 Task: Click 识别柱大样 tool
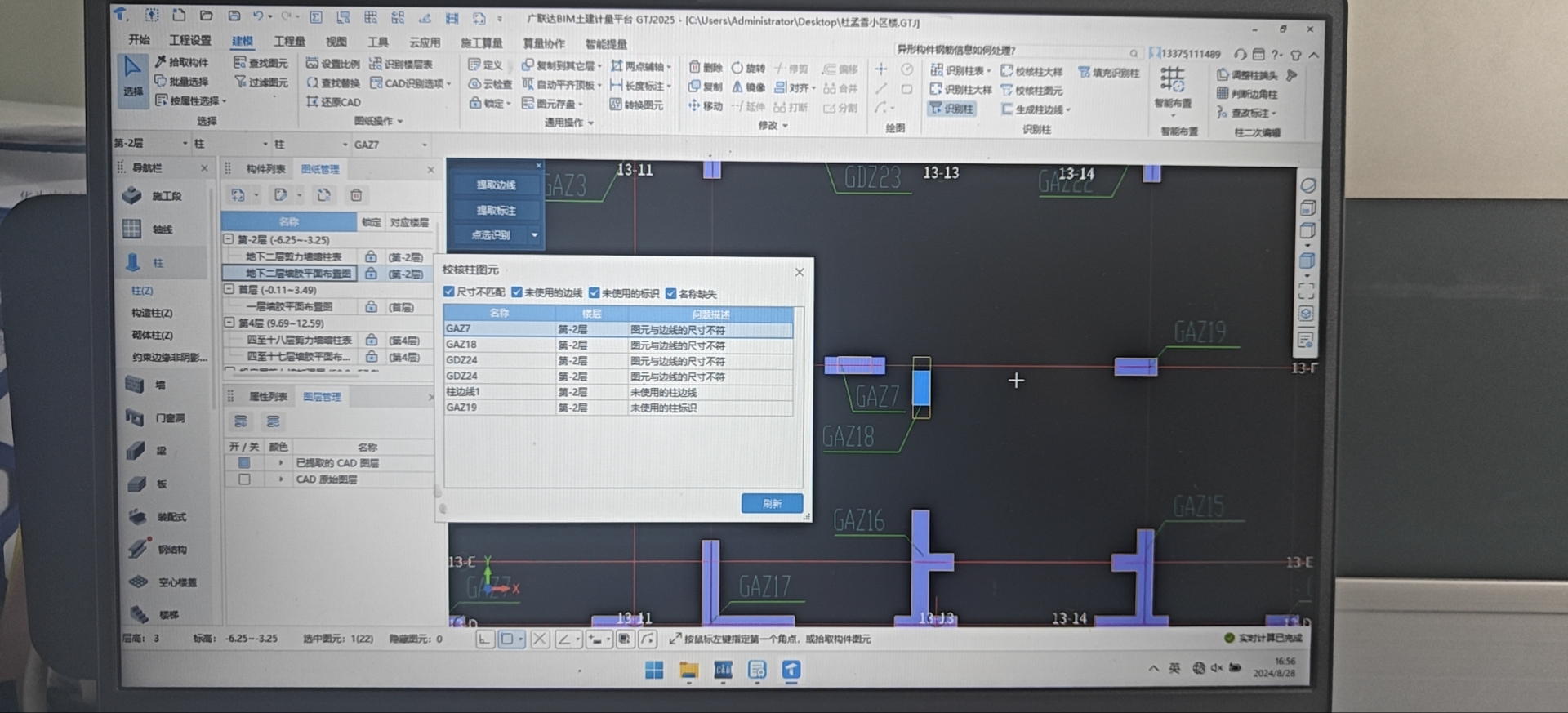[x=961, y=89]
